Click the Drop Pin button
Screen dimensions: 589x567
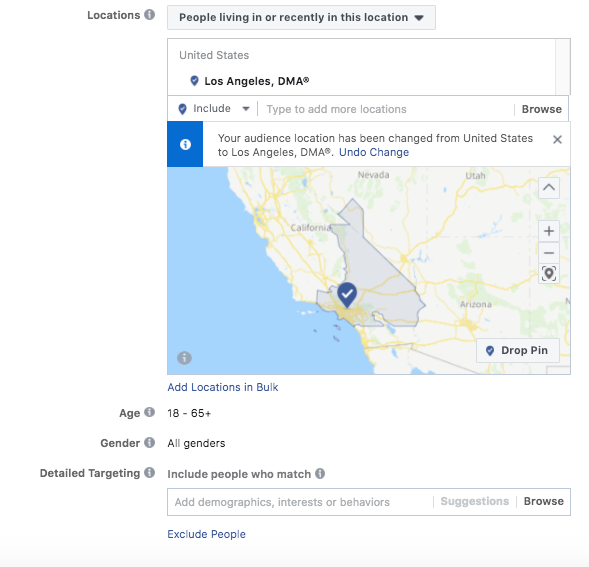coord(518,350)
